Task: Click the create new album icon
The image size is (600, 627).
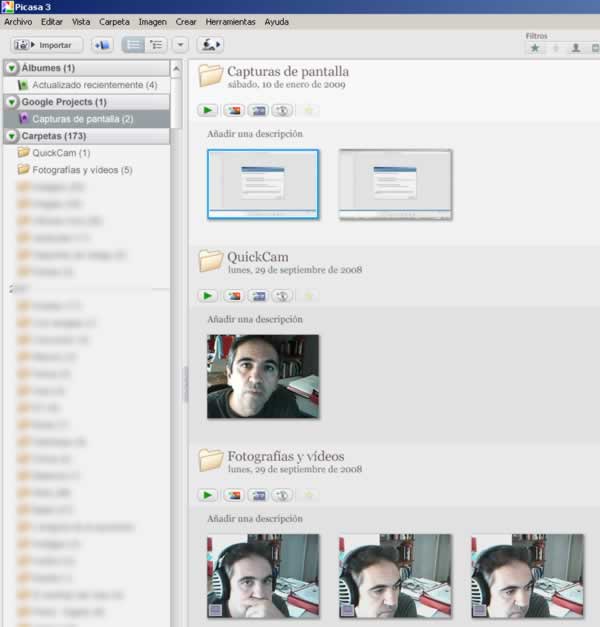Action: (x=102, y=45)
